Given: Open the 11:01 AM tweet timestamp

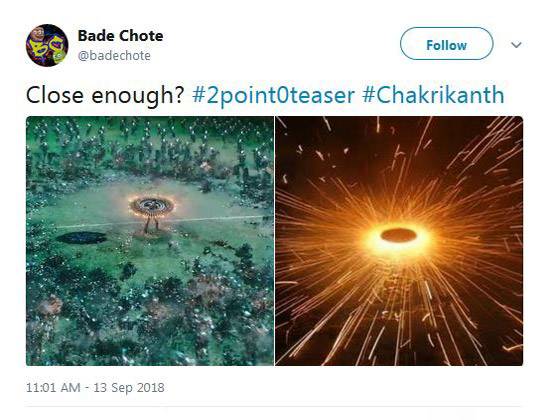Looking at the screenshot, I should (x=53, y=387).
